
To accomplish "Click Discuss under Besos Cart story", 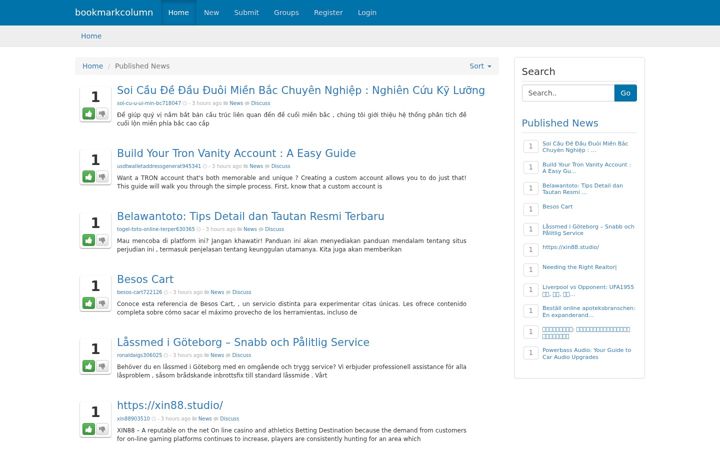I will click(242, 292).
